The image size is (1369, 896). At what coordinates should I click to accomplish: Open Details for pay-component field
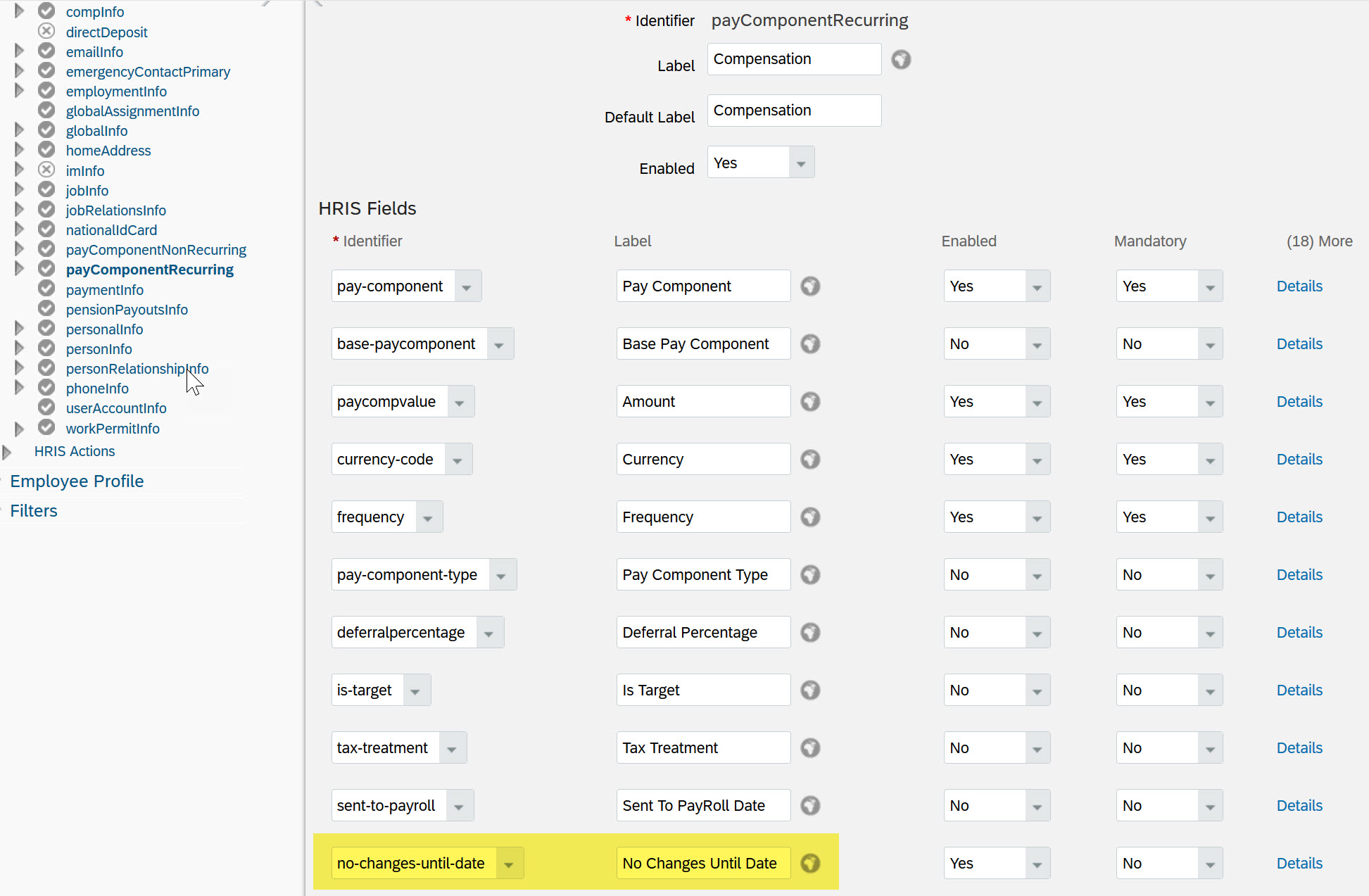pos(1299,286)
